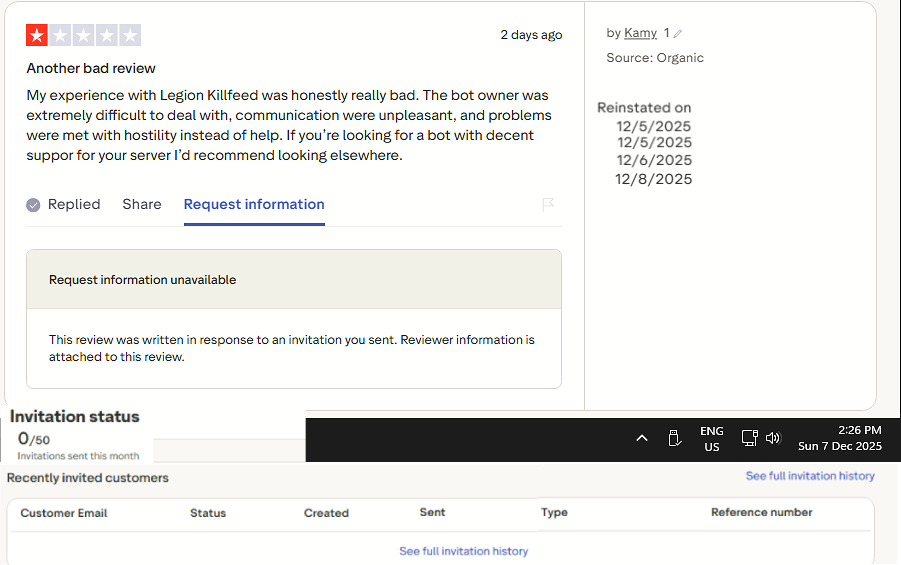Click the USB safely remove hardware tray icon
901x565 pixels.
[x=675, y=439]
